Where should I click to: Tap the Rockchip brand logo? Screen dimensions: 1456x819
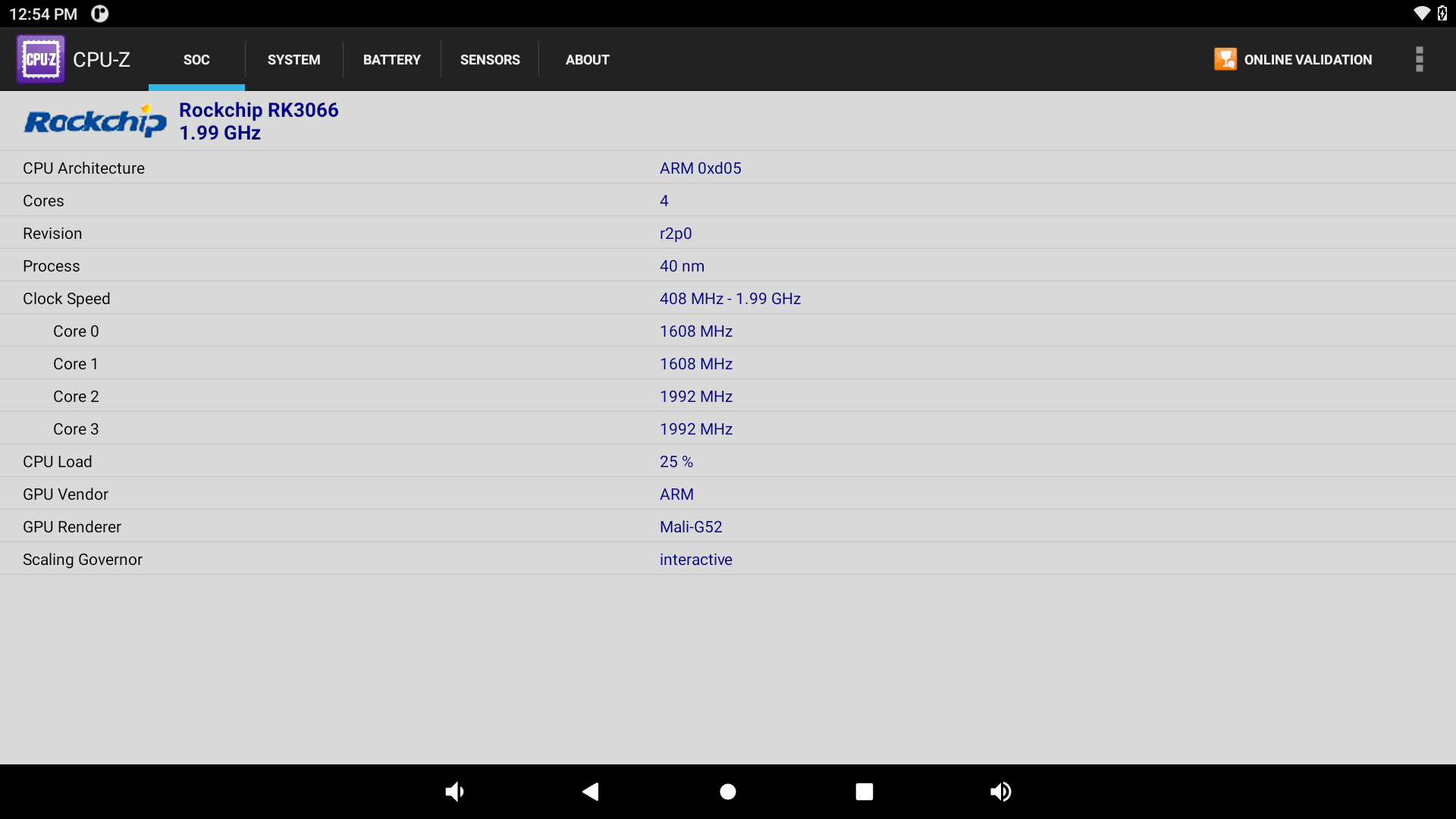(95, 121)
